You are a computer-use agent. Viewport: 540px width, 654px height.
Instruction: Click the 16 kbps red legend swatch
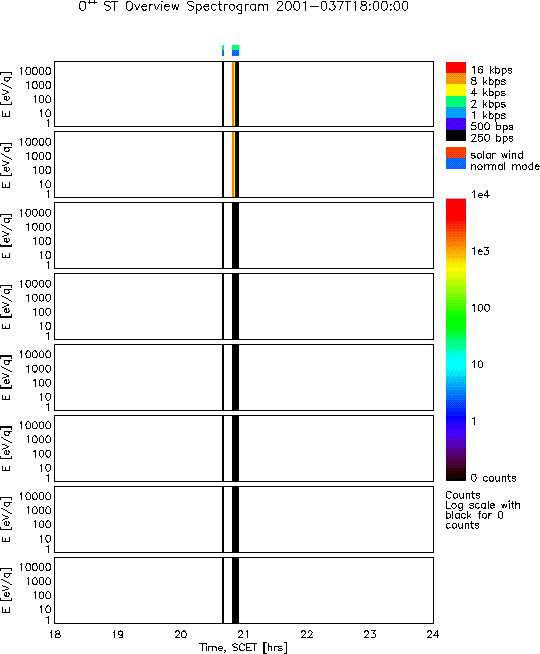click(456, 68)
